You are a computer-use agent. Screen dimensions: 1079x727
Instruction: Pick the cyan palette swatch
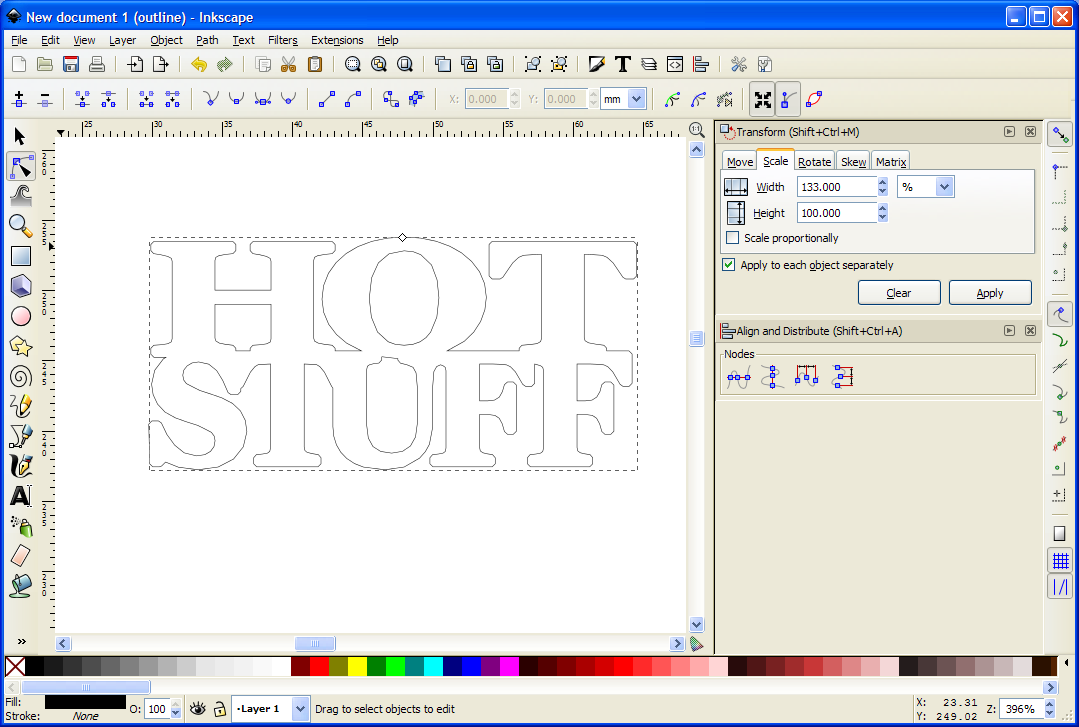[433, 666]
